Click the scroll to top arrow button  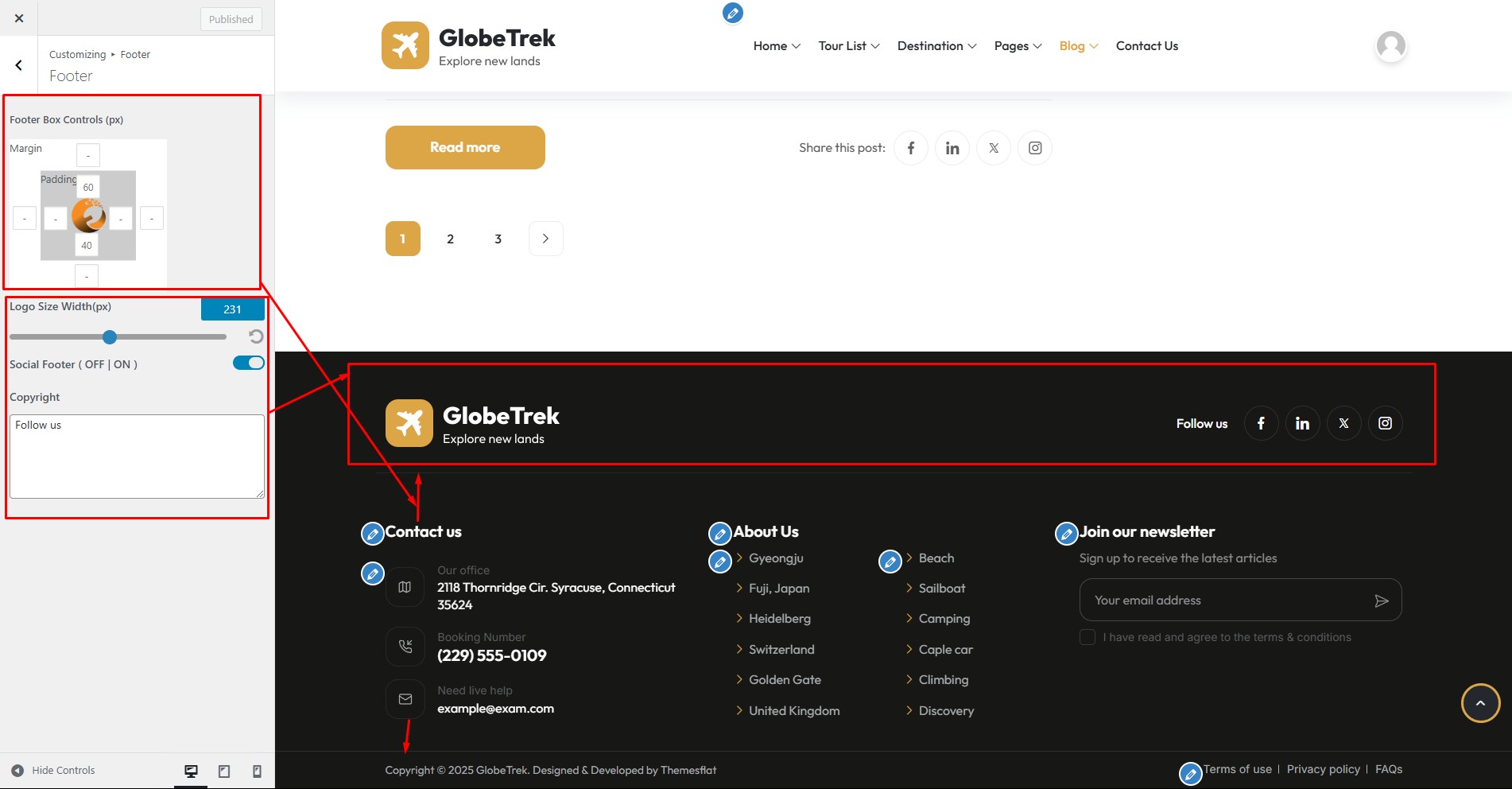pyautogui.click(x=1480, y=703)
